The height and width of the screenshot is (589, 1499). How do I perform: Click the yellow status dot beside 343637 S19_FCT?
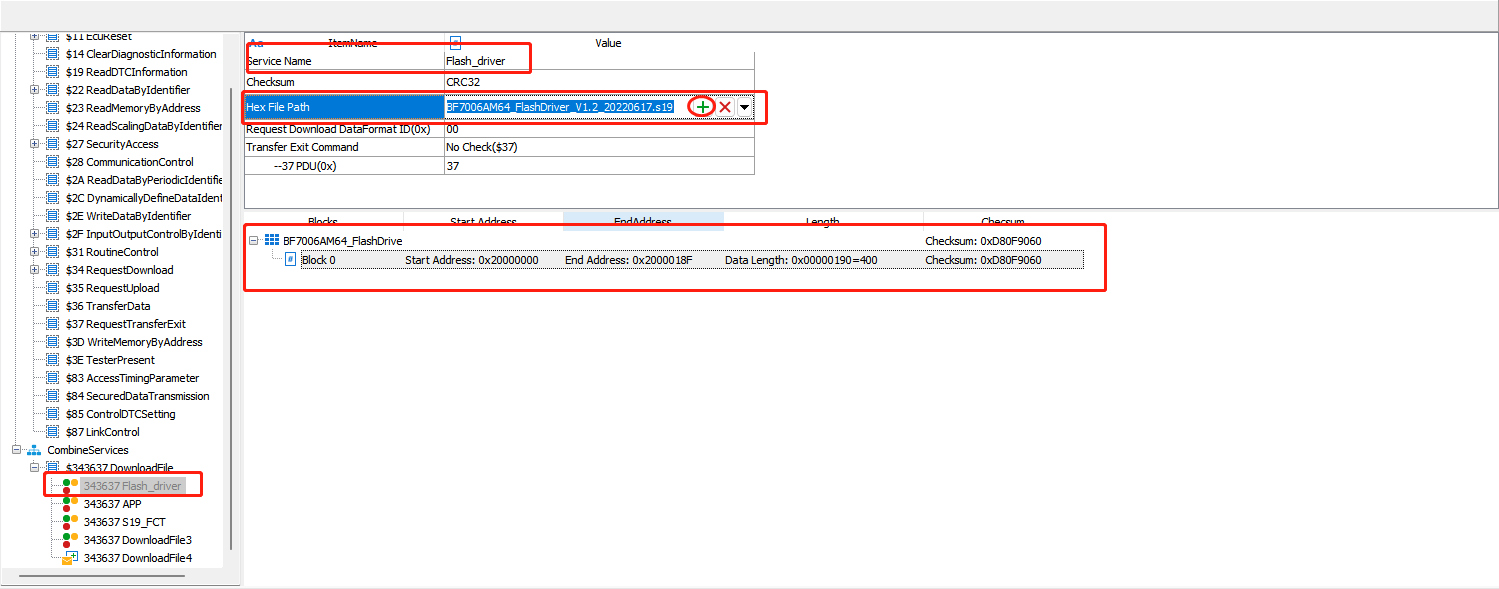[x=73, y=518]
